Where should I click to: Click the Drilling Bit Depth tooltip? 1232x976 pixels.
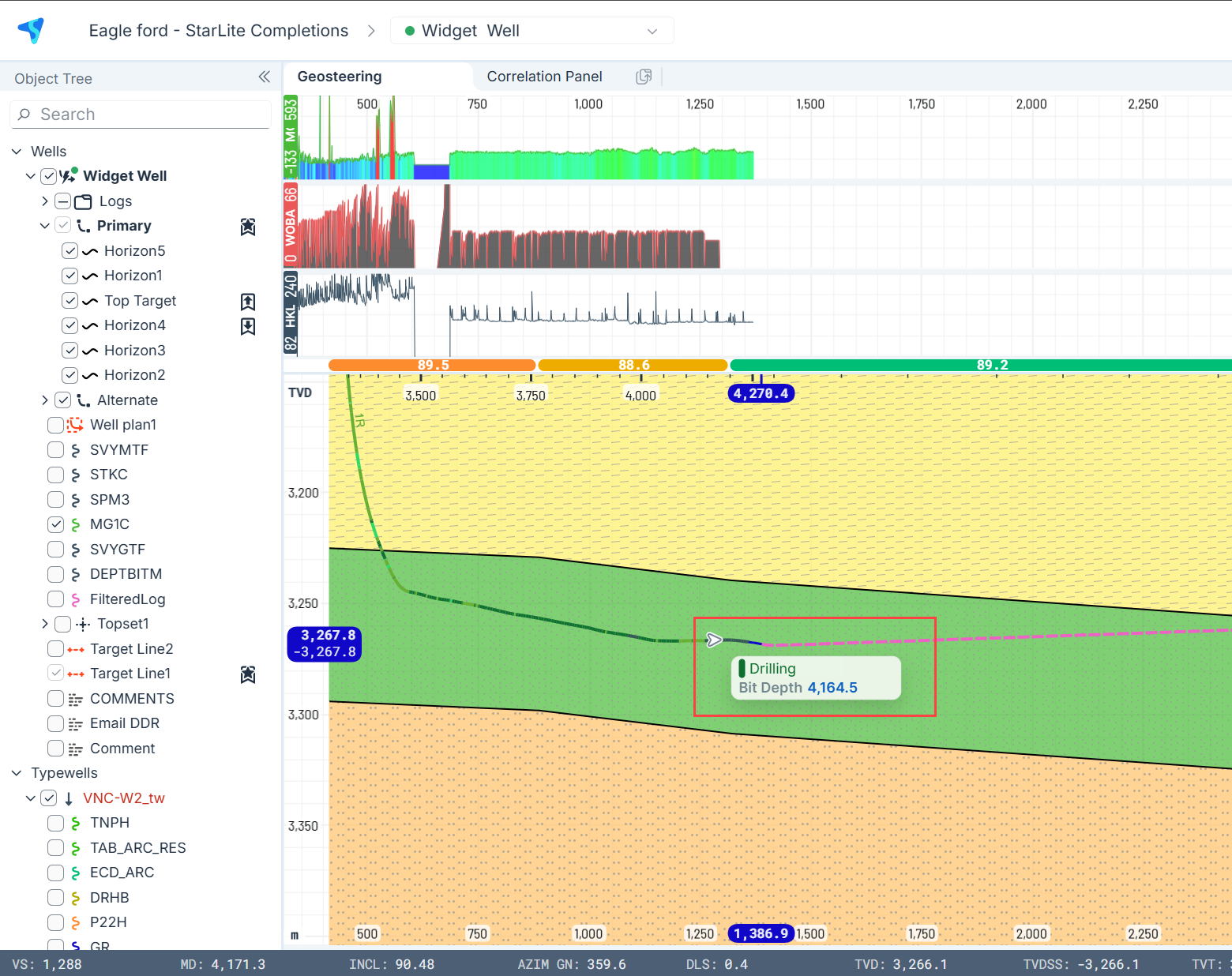pyautogui.click(x=816, y=678)
